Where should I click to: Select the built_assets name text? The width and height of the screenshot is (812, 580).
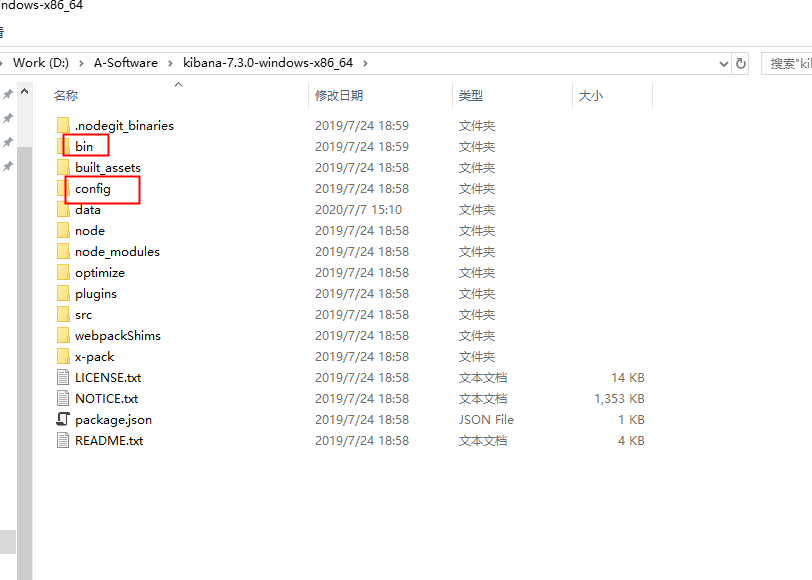click(x=108, y=167)
